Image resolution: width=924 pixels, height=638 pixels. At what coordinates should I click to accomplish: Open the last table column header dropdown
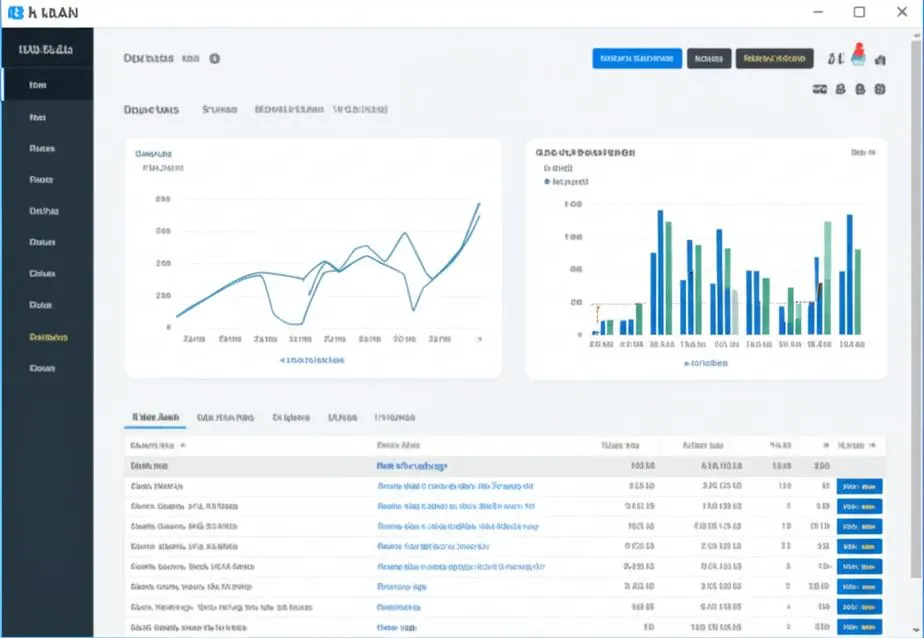tap(873, 445)
